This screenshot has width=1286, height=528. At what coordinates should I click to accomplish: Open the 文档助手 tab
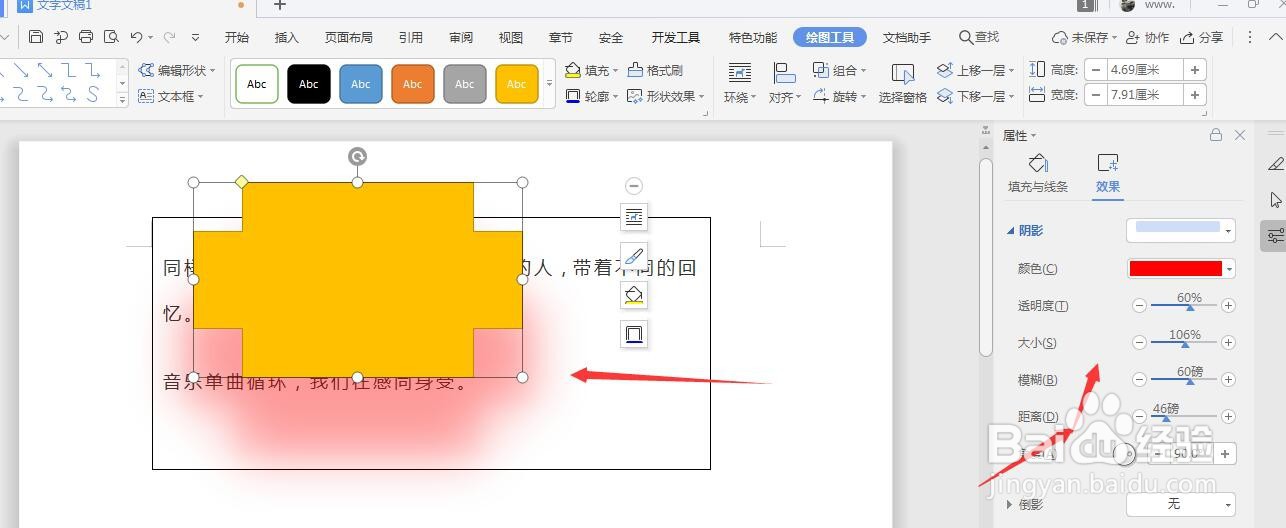coord(907,38)
